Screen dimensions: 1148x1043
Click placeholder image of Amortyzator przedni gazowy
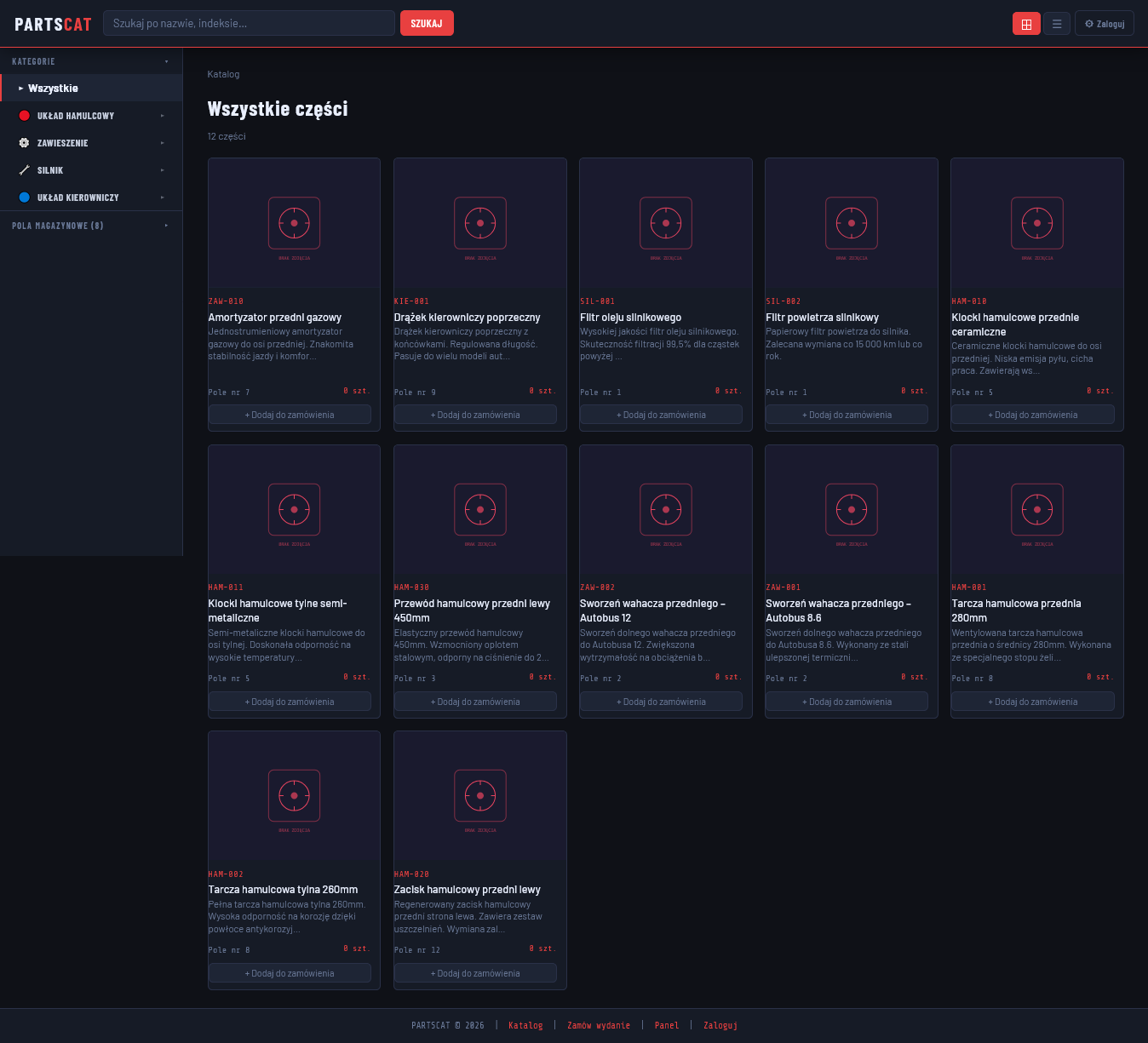tap(294, 224)
